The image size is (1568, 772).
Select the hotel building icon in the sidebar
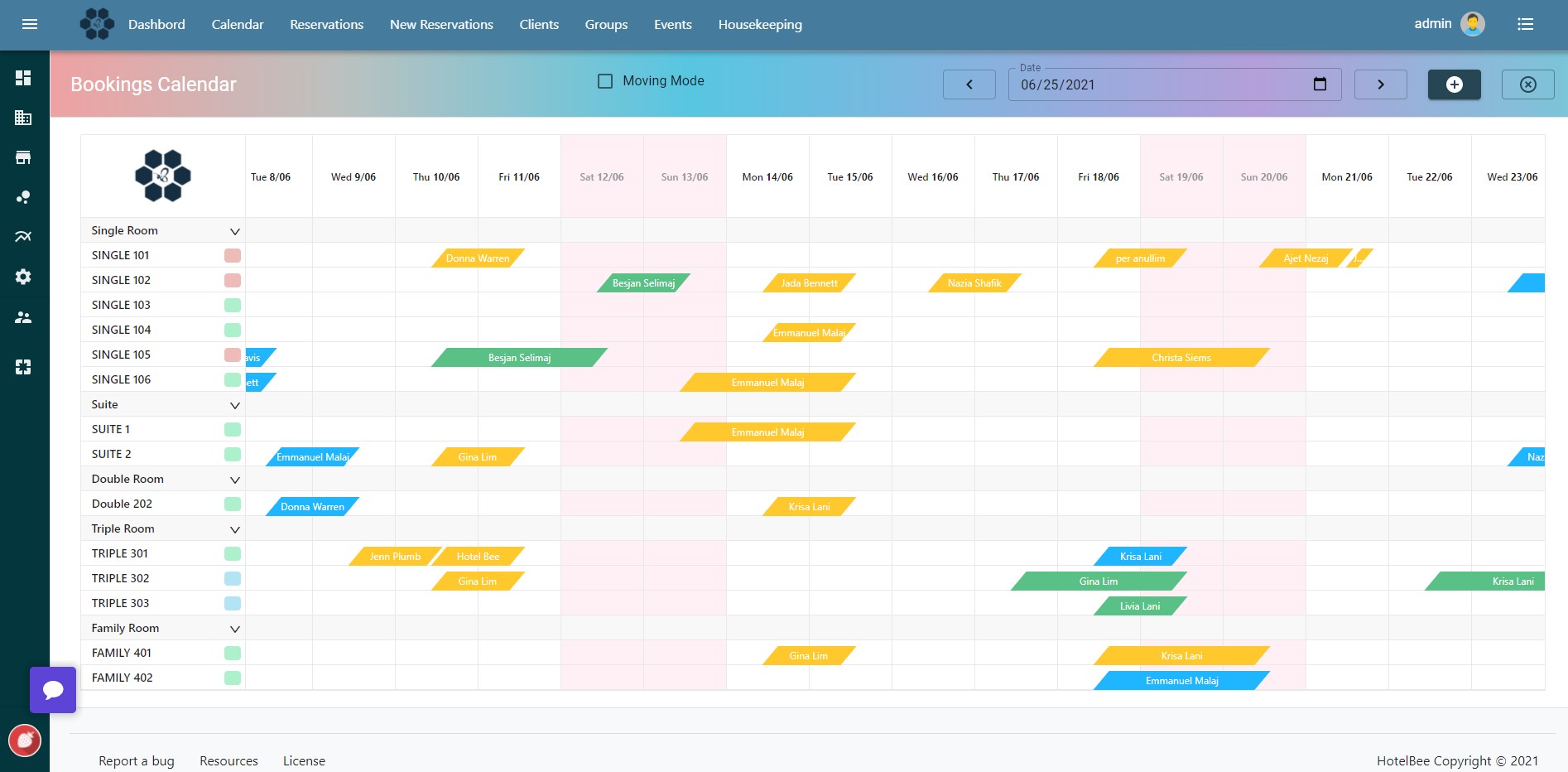tap(22, 116)
